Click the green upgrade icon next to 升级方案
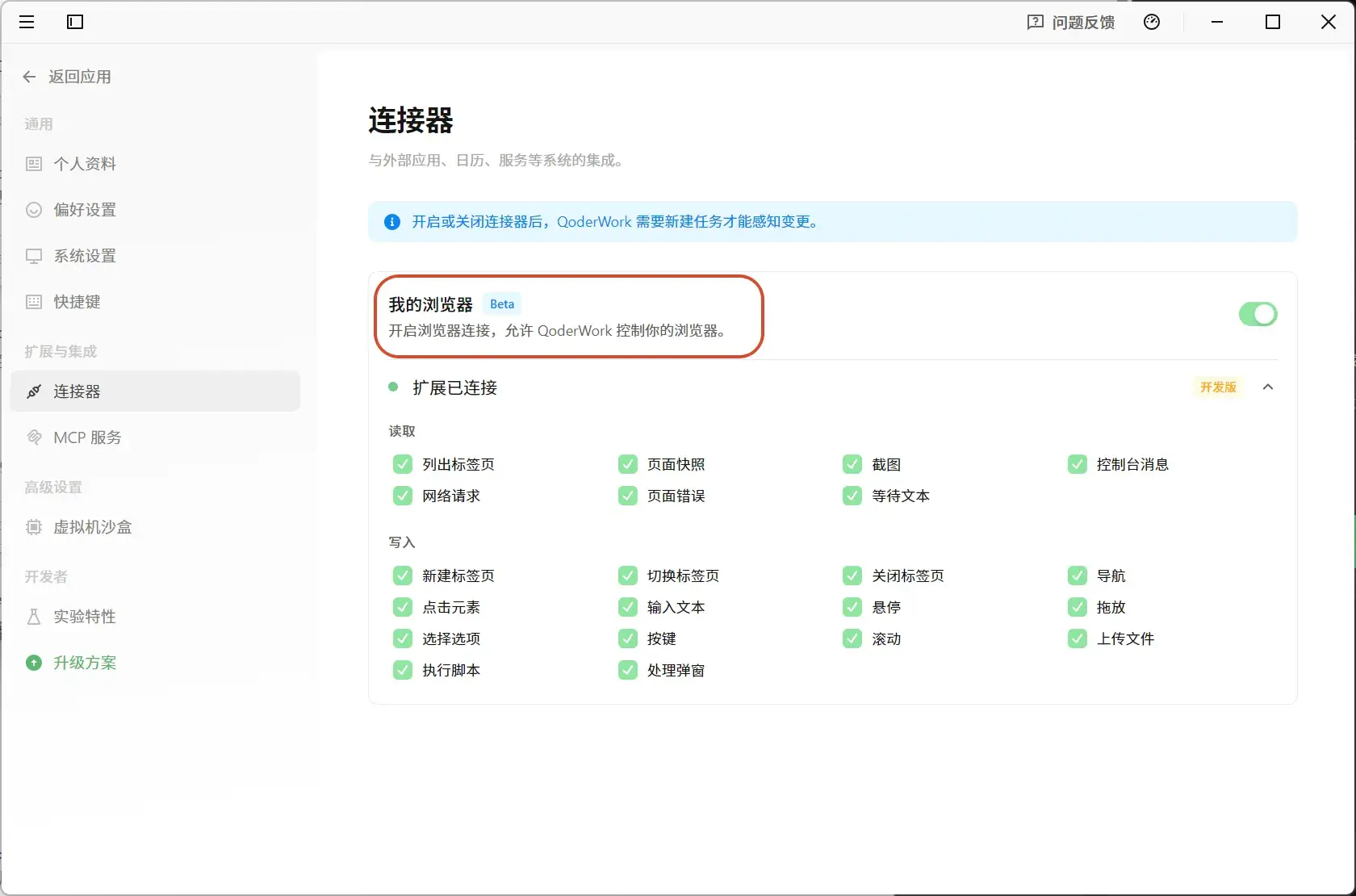Viewport: 1356px width, 896px height. [x=34, y=663]
